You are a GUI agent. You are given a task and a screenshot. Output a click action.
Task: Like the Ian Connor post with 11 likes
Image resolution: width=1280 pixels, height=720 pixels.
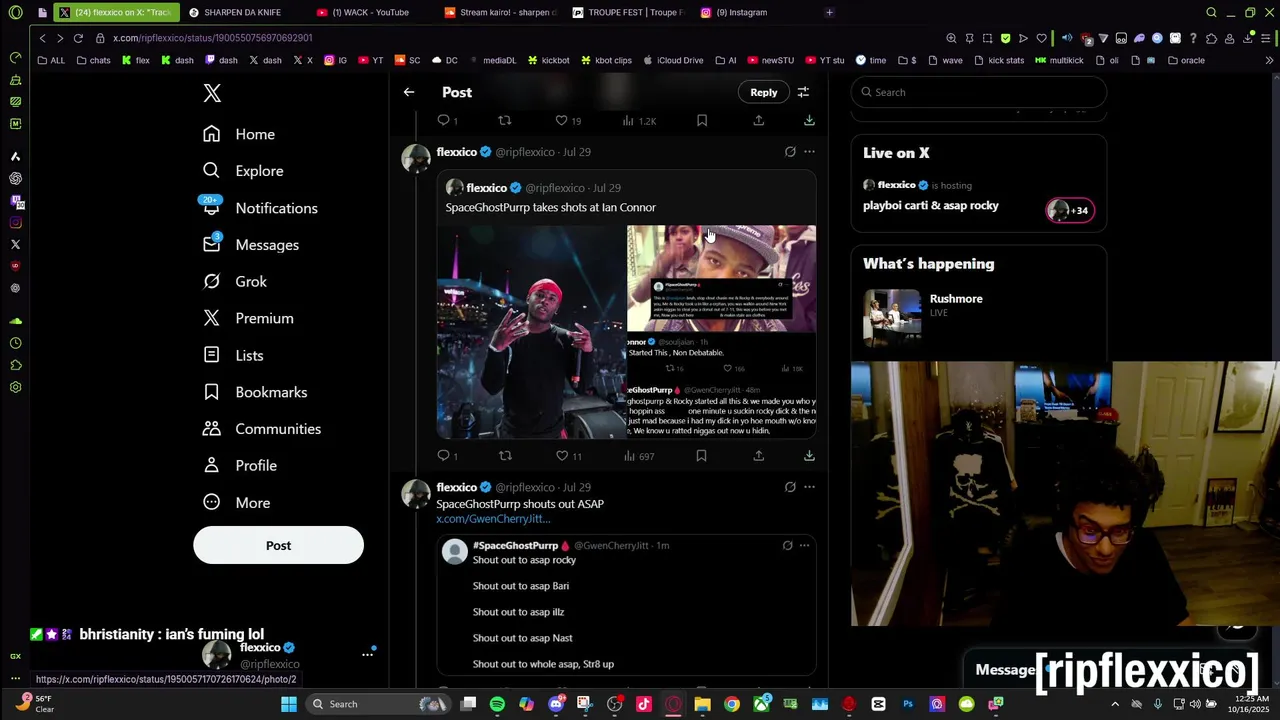pos(562,456)
